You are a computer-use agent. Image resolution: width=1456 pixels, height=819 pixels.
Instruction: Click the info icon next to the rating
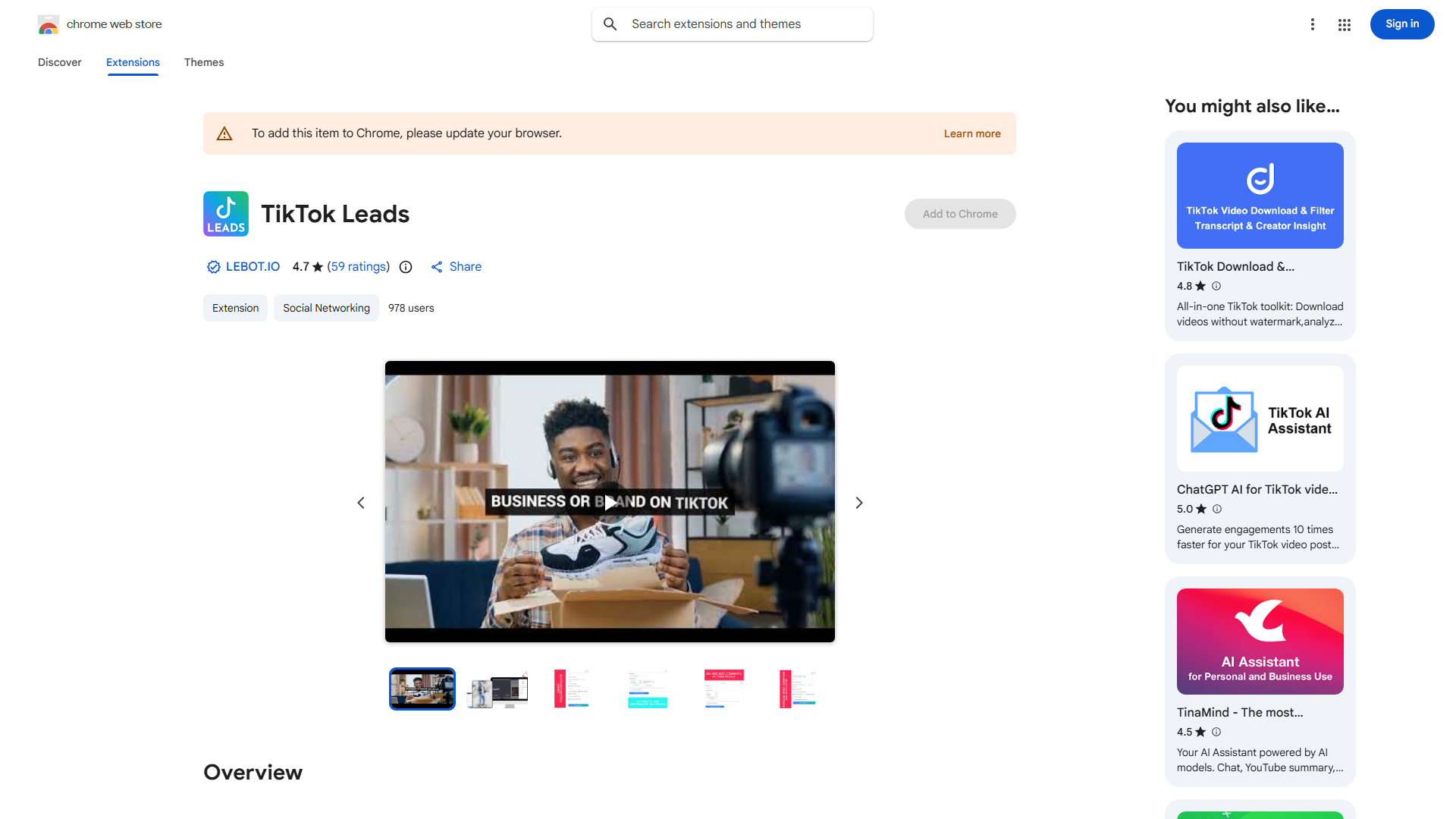406,267
